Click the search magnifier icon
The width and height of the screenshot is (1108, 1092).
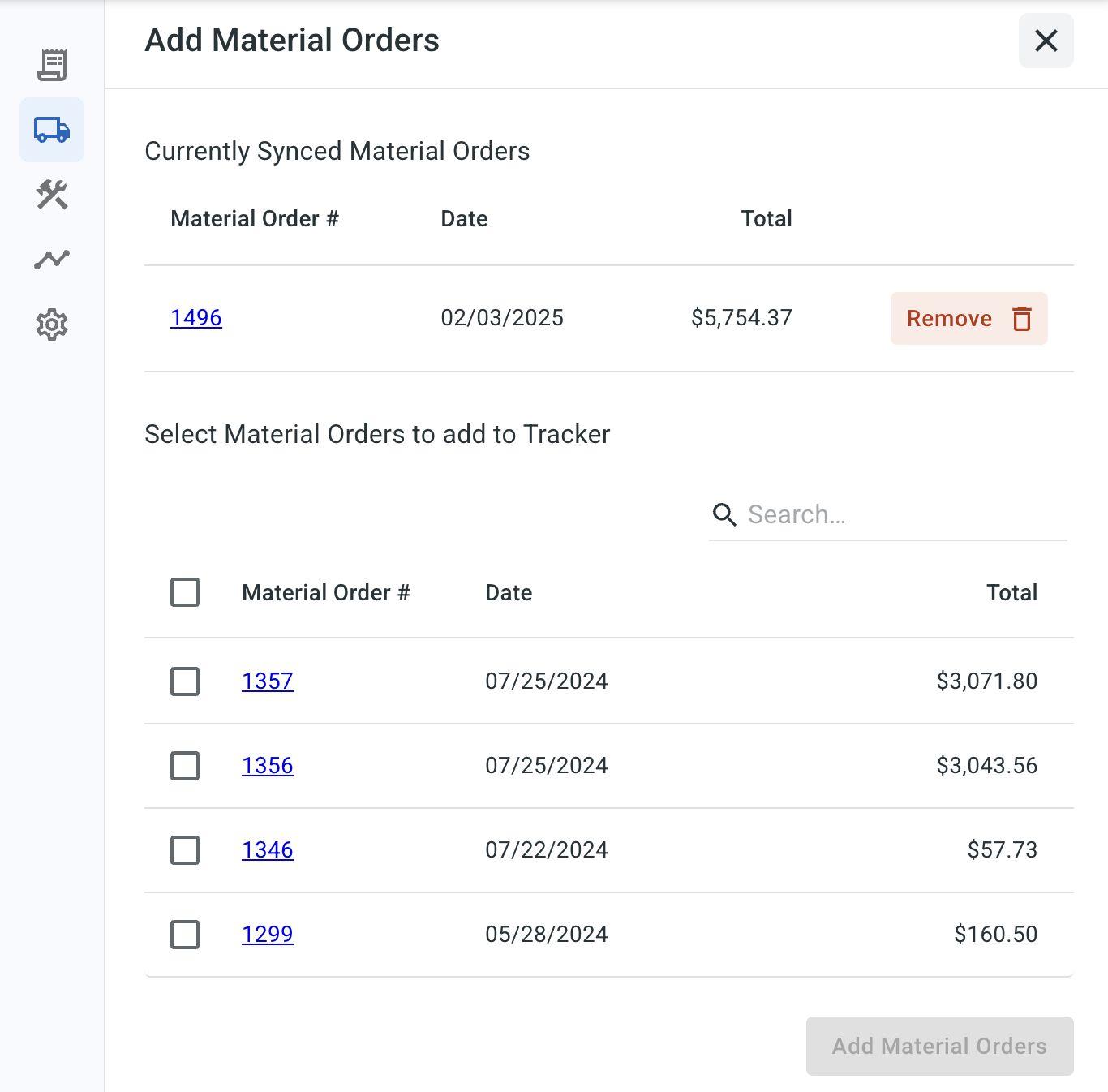724,514
